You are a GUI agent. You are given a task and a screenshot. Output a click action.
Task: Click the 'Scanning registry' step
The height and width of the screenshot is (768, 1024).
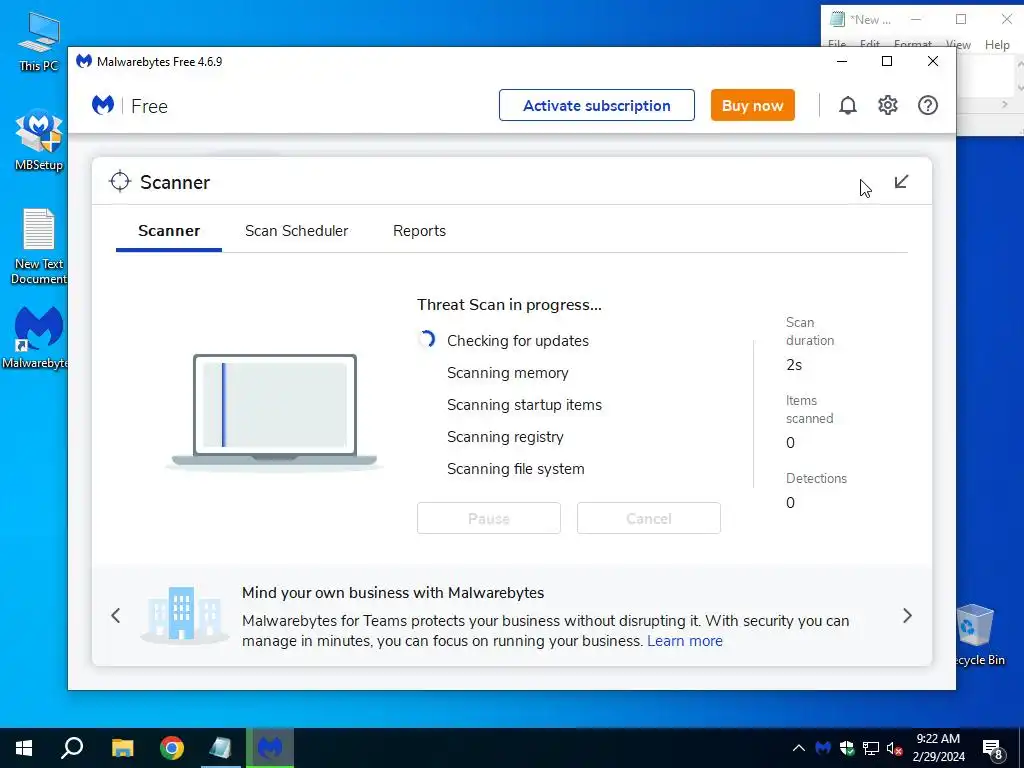click(x=505, y=437)
